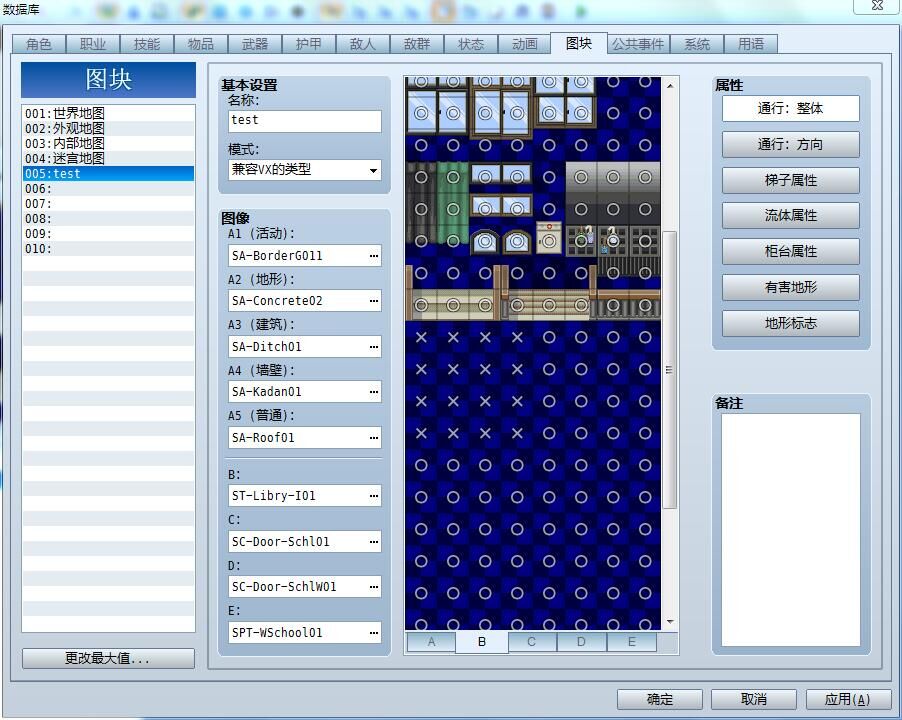The width and height of the screenshot is (902, 720).
Task: Select empty list row 006:
Action: (108, 189)
